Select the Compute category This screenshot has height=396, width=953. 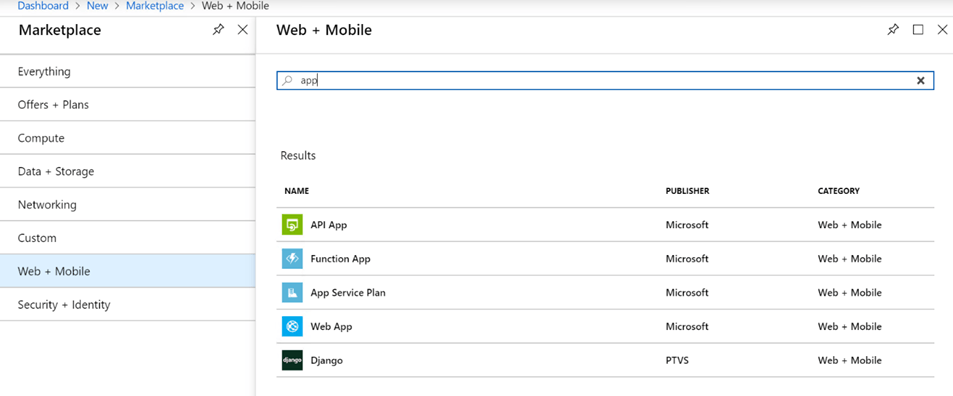tap(128, 138)
